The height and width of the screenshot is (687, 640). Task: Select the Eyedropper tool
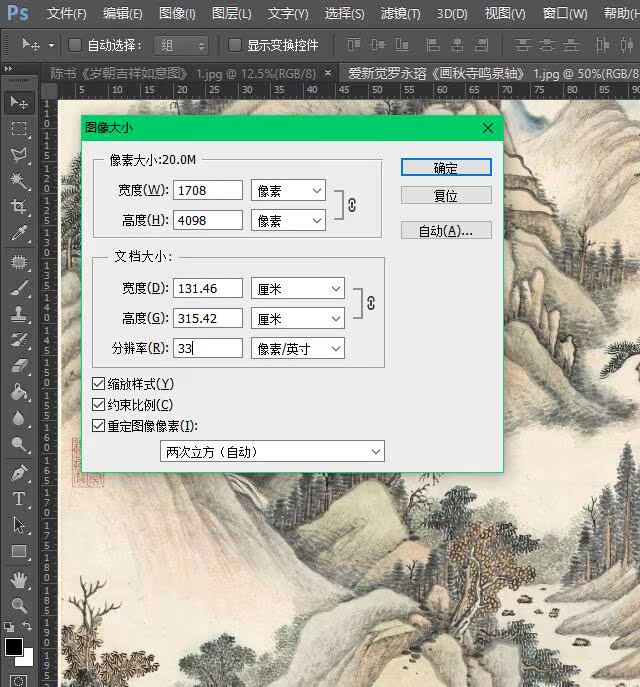coord(19,233)
